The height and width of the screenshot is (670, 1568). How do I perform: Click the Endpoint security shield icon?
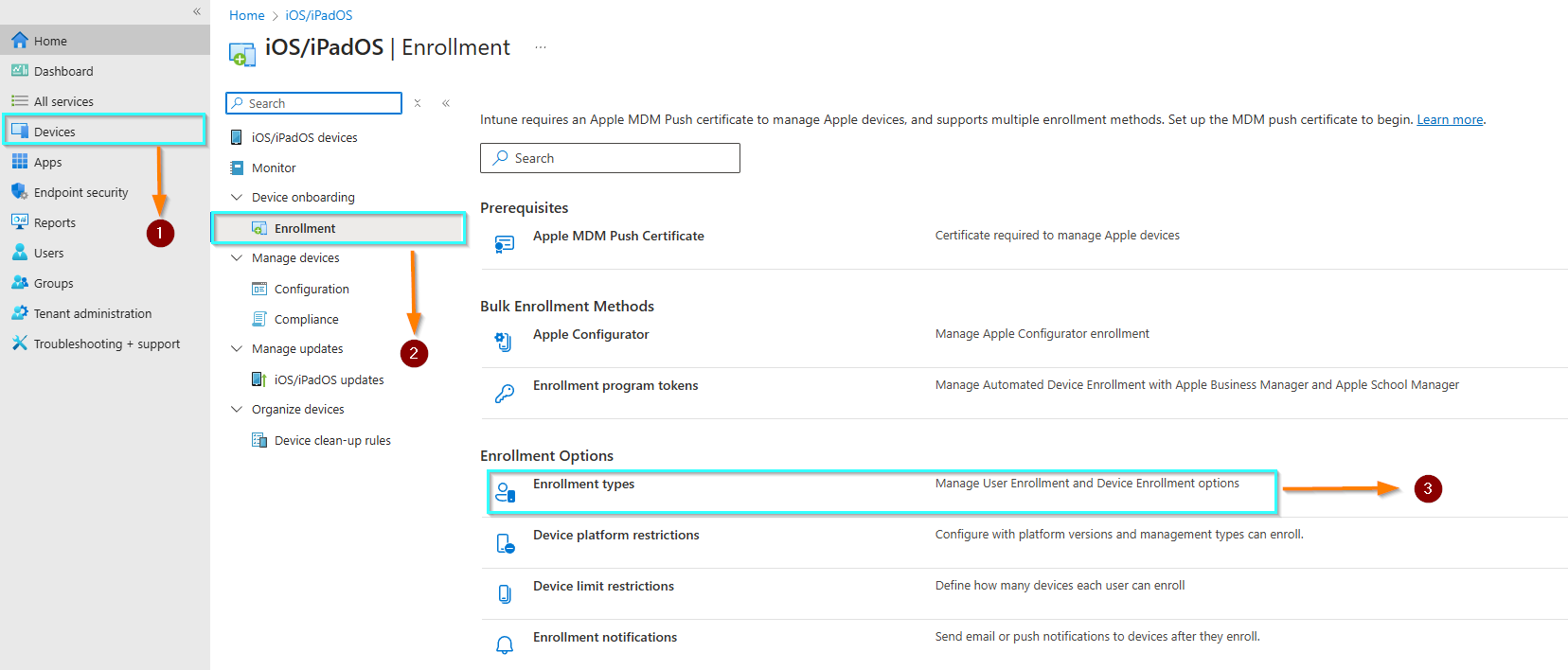(20, 192)
